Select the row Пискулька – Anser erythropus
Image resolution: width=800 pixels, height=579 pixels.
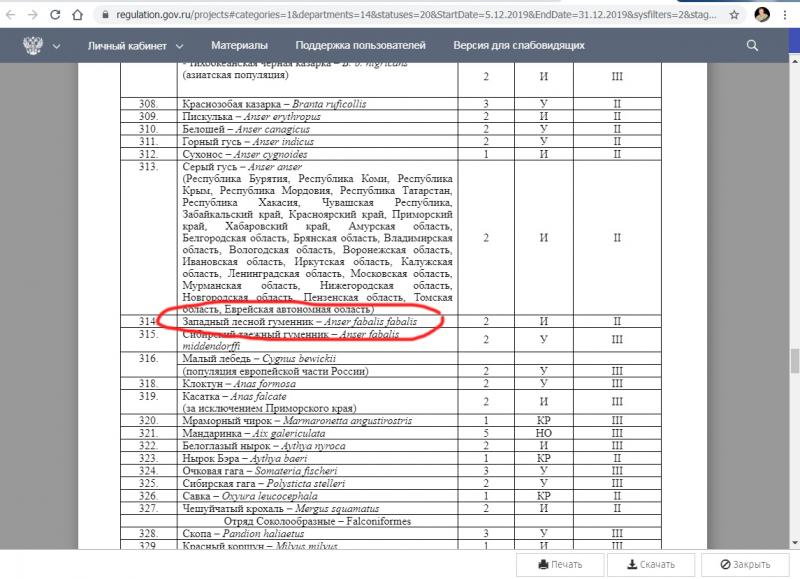tap(391, 116)
